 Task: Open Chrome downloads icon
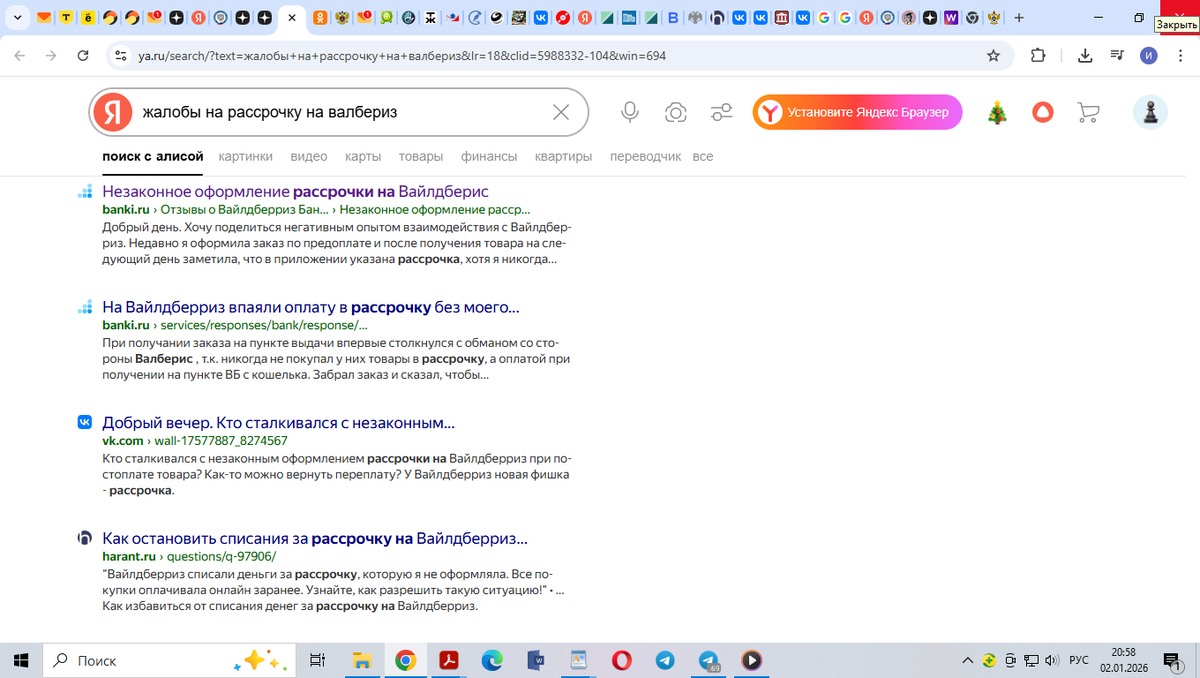click(x=1085, y=56)
